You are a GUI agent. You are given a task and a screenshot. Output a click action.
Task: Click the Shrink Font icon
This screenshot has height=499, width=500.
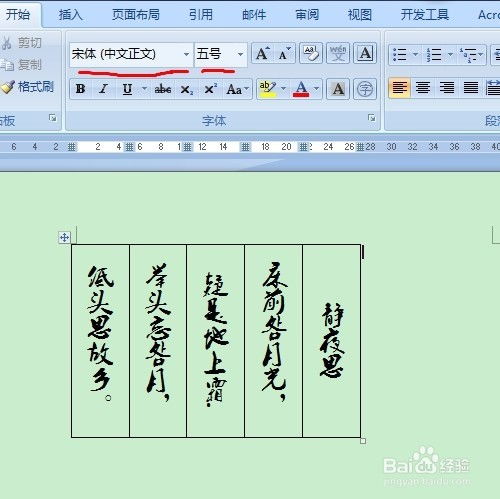pos(284,53)
